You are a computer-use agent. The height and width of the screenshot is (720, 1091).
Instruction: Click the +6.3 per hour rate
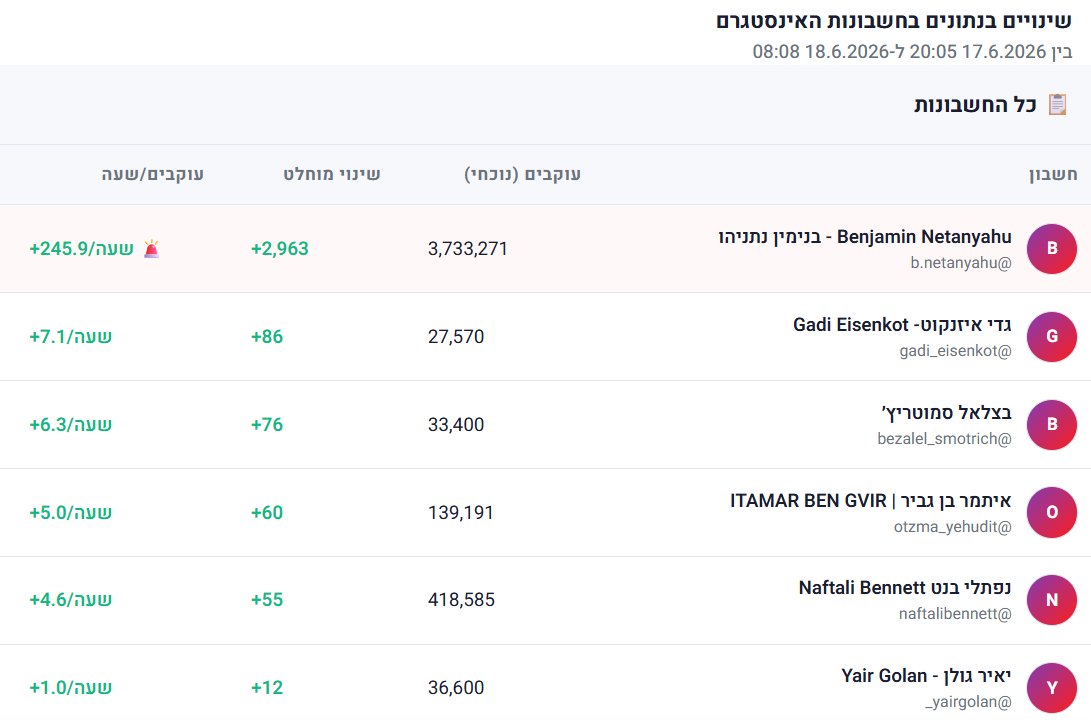coord(70,425)
